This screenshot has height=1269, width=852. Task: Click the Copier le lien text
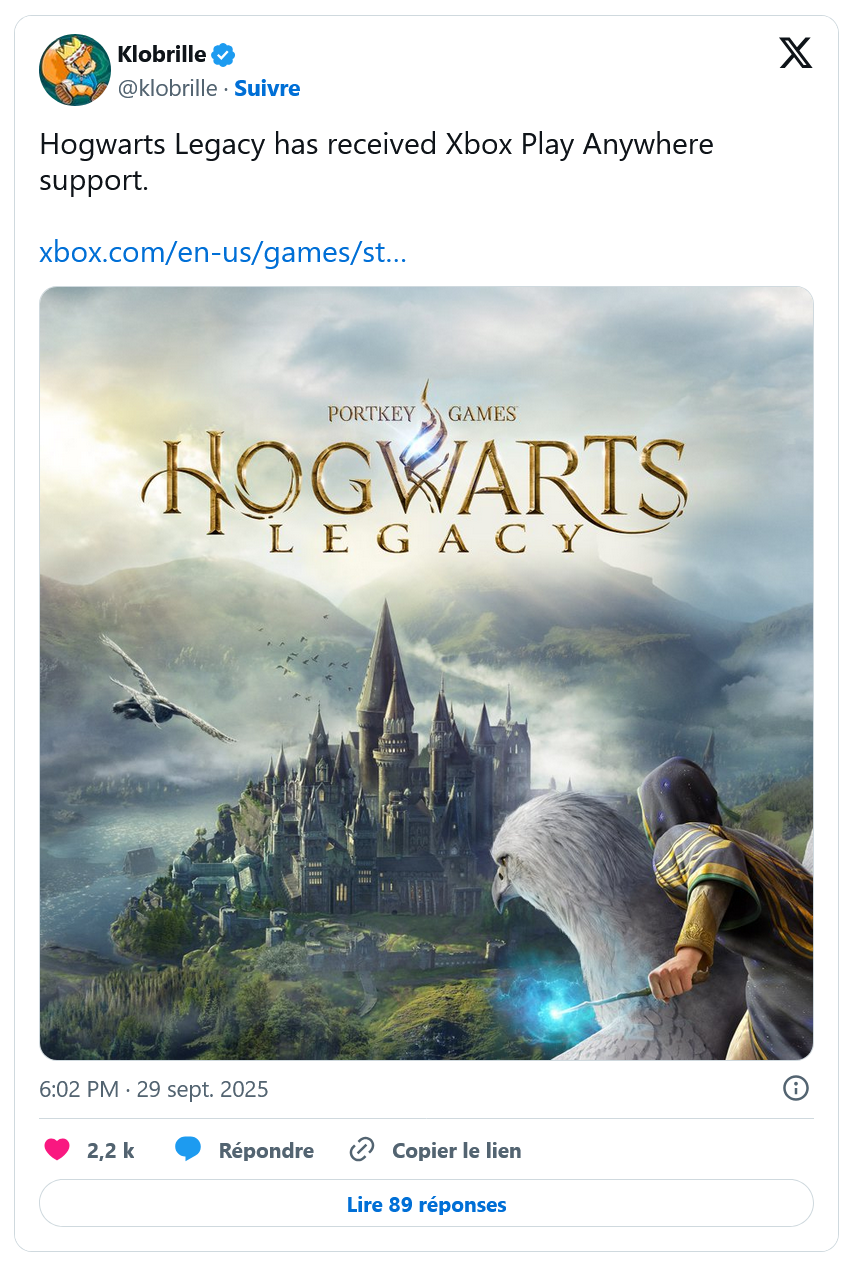[x=456, y=1151]
